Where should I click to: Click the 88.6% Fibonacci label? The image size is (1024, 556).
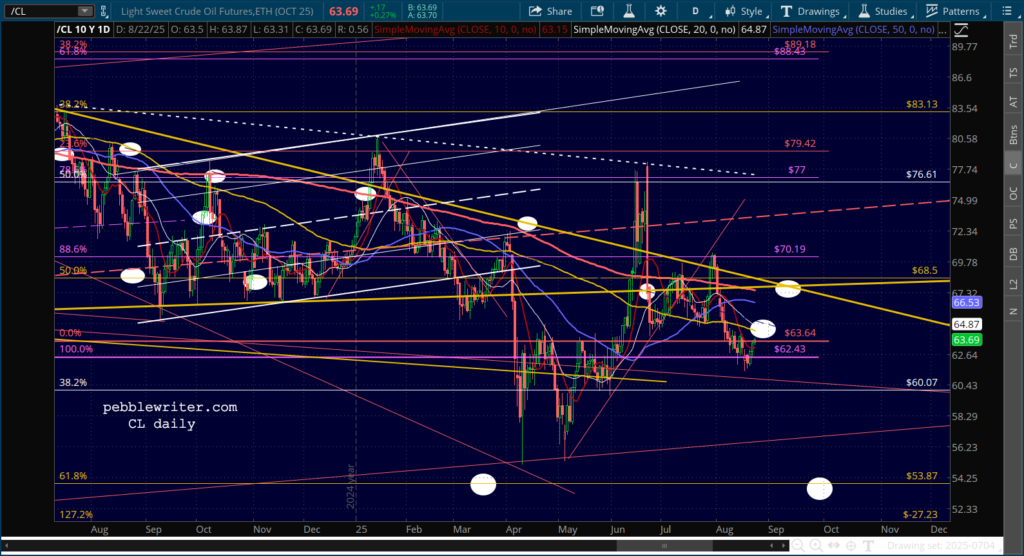[73, 249]
